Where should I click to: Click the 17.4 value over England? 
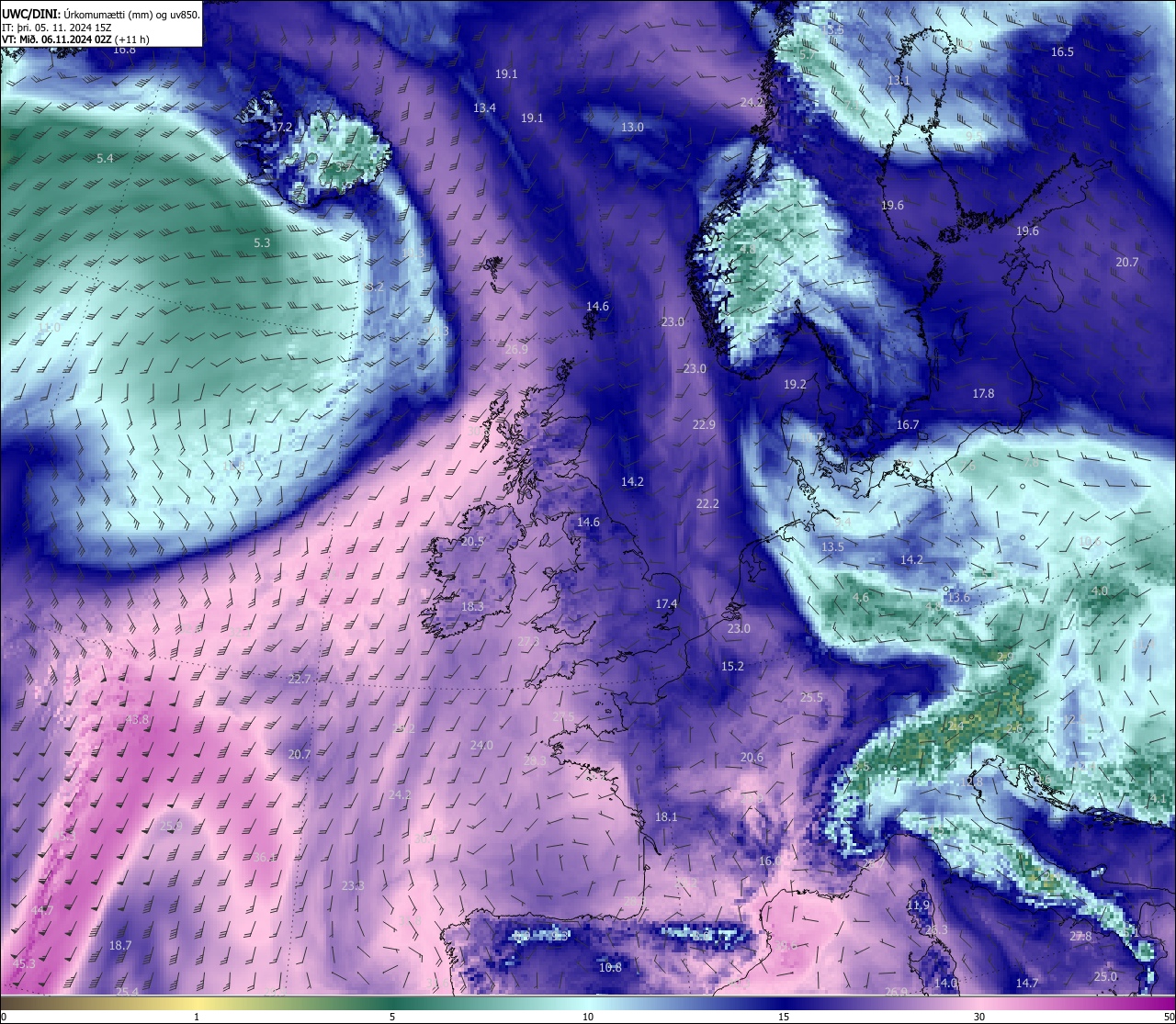click(666, 603)
